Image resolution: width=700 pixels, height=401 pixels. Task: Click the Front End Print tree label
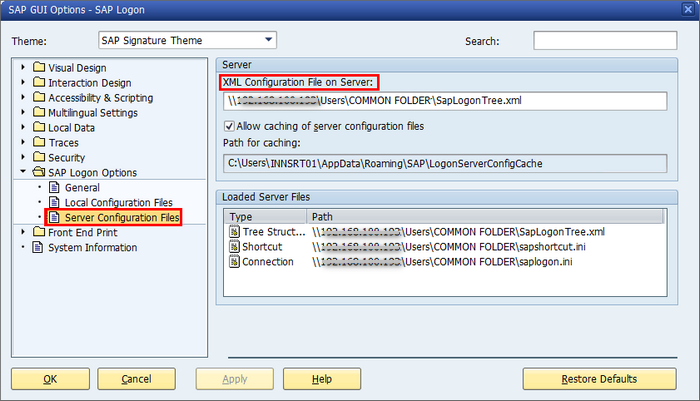(x=83, y=232)
